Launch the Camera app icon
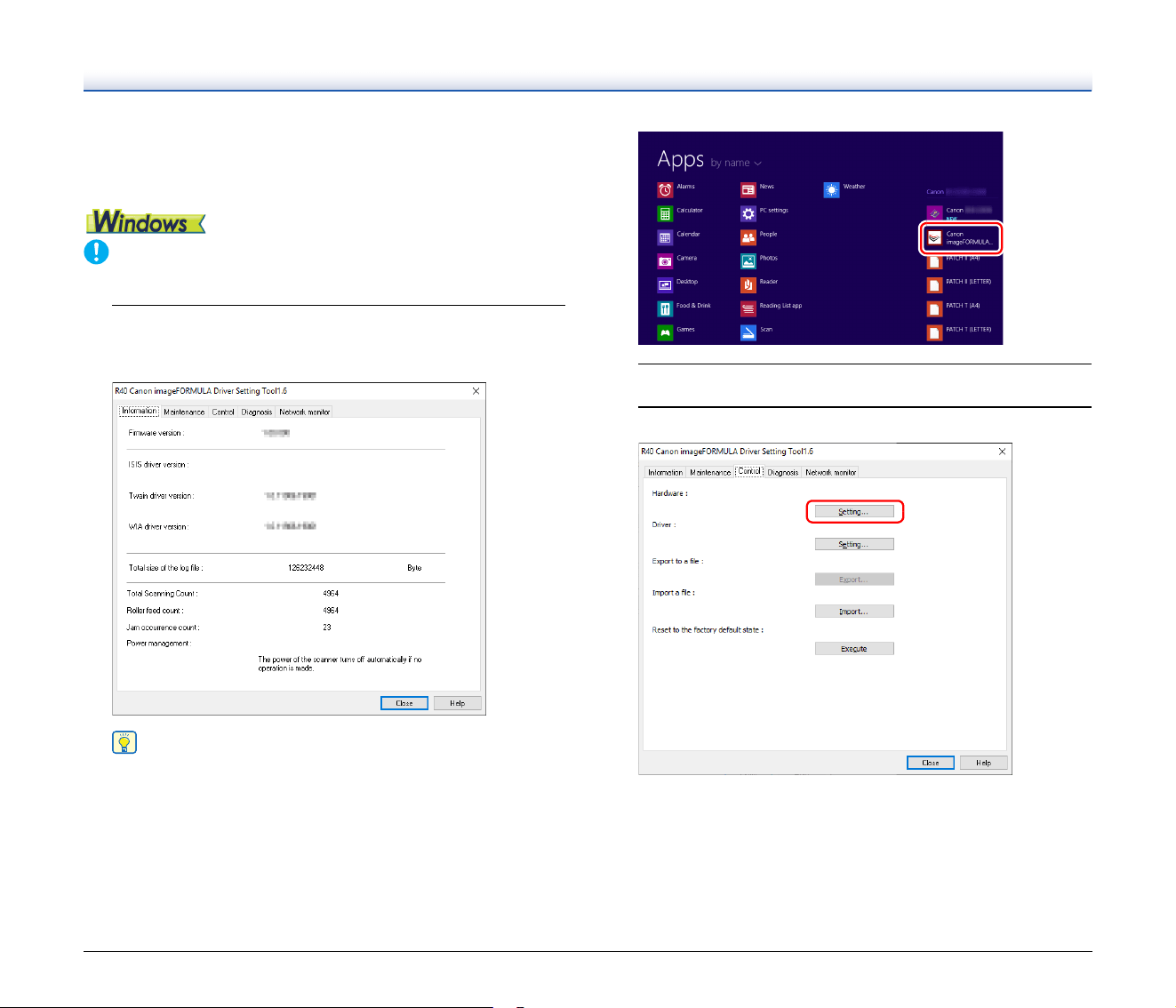The image size is (1176, 1008). point(665,261)
